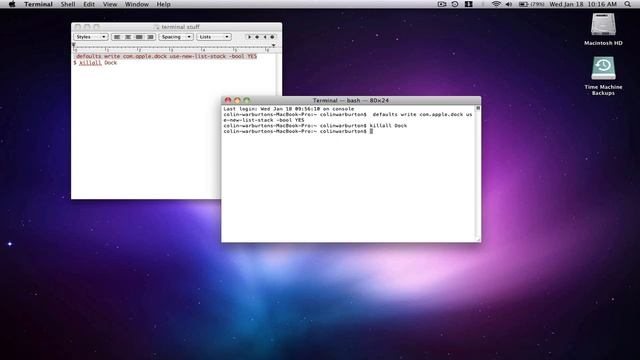The height and width of the screenshot is (360, 640).
Task: Click the Time Machine menu bar icon
Action: tap(455, 4)
